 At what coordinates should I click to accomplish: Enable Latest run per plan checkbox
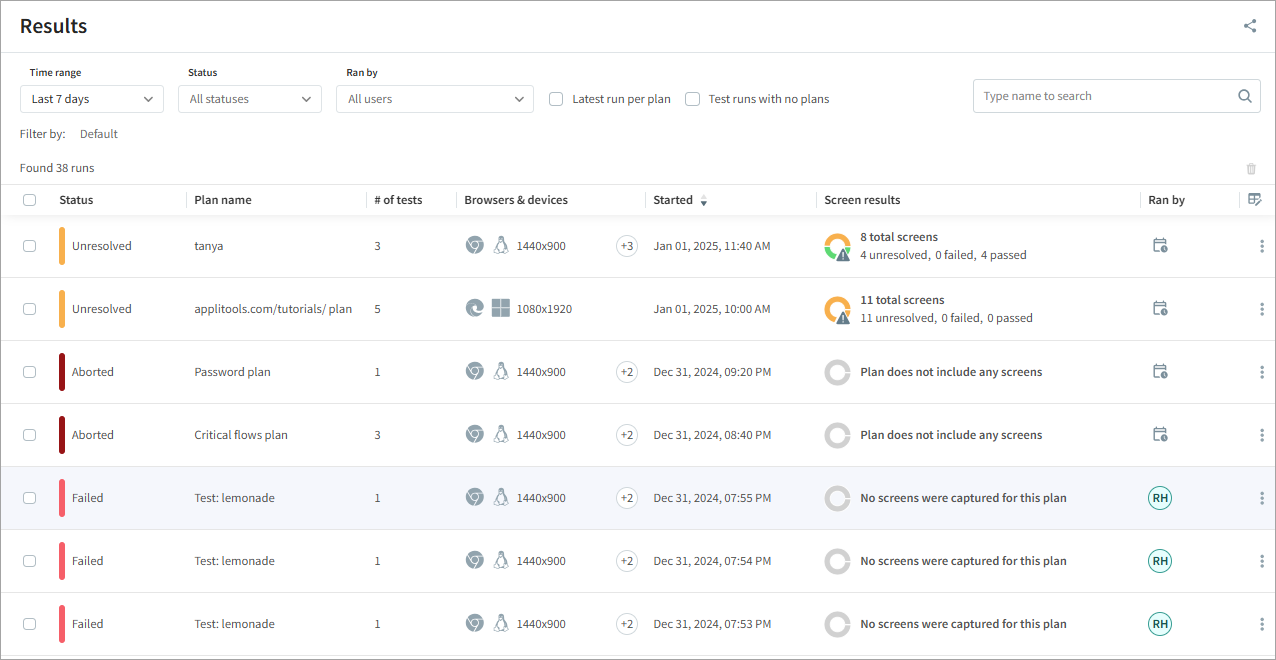(556, 99)
